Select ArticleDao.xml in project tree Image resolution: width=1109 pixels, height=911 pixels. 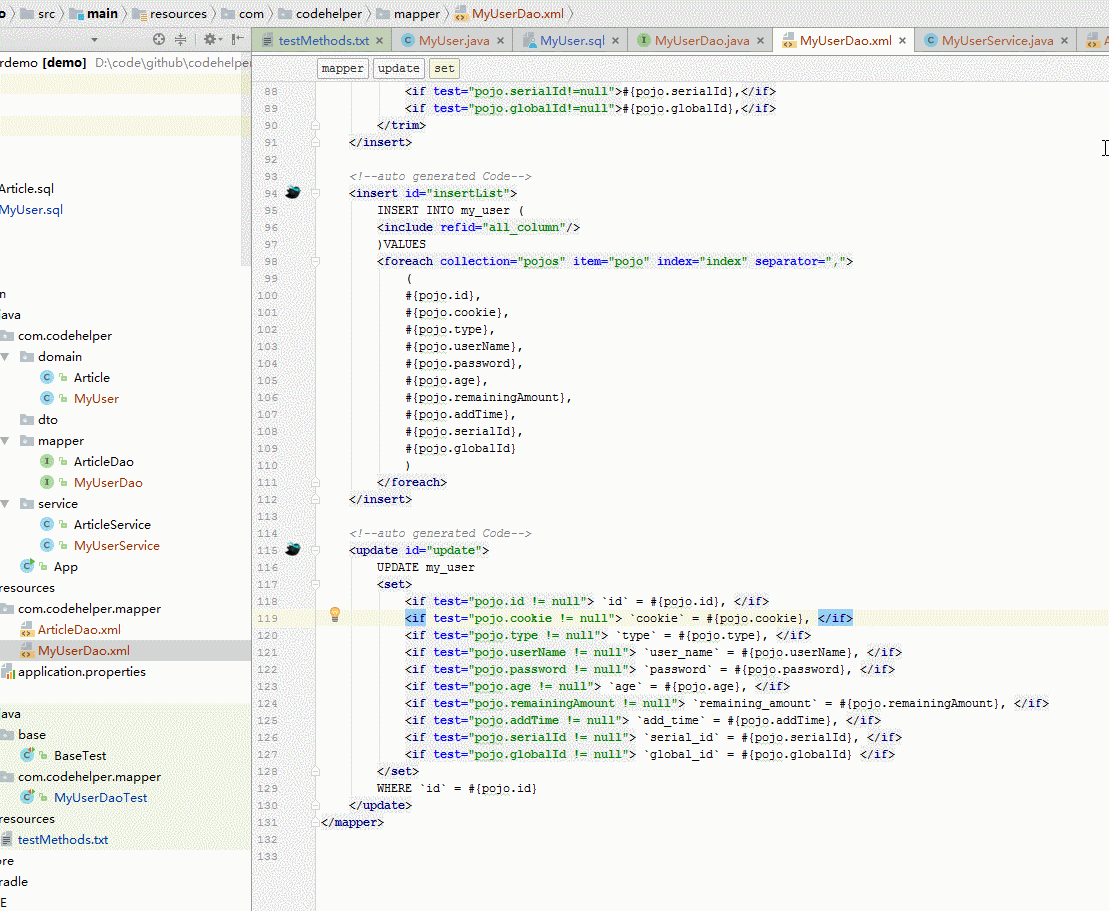click(79, 629)
